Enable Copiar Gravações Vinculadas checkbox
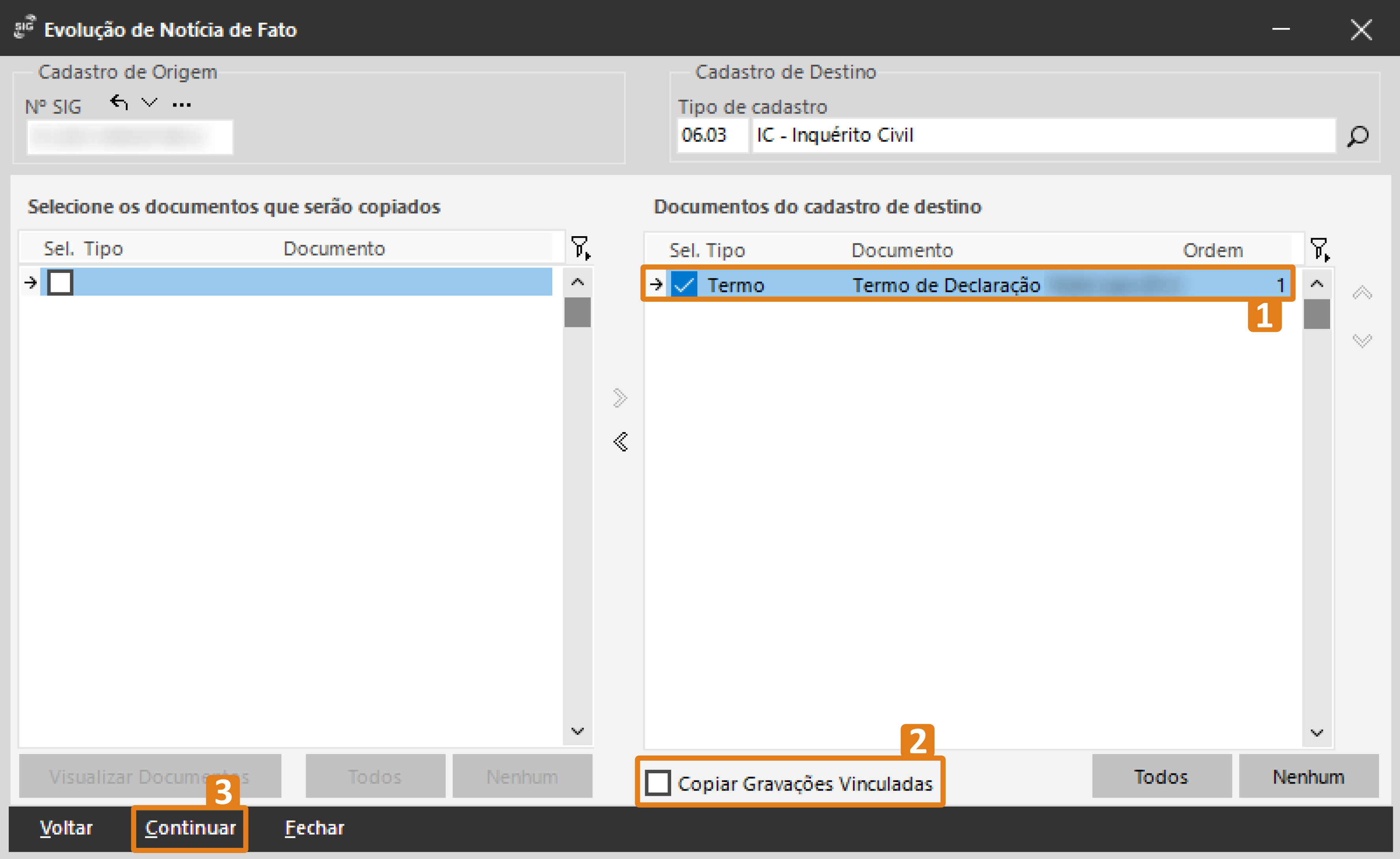The width and height of the screenshot is (1400, 859). [x=658, y=783]
